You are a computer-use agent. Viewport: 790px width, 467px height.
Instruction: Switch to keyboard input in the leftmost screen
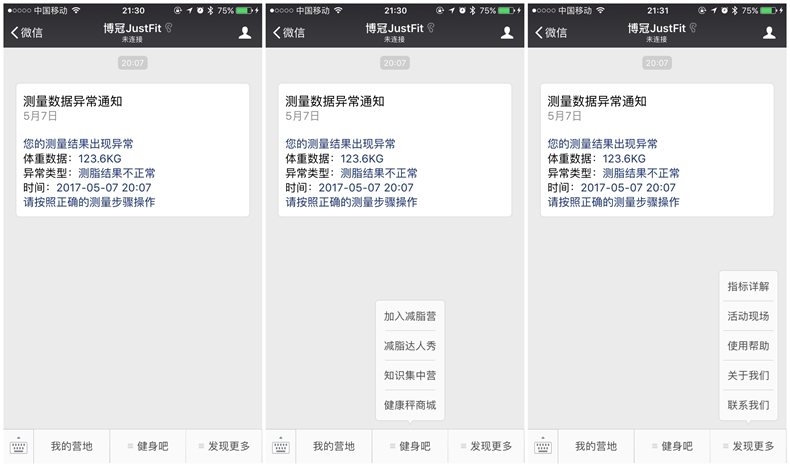click(19, 447)
